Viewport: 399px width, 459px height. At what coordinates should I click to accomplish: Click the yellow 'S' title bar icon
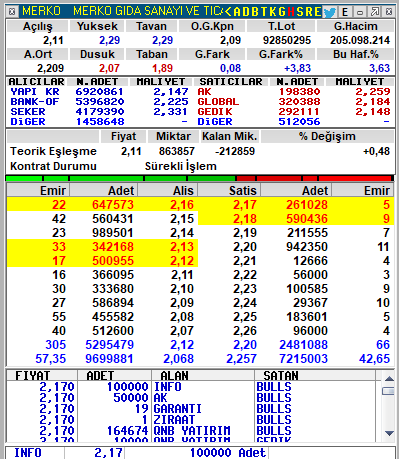[300, 12]
